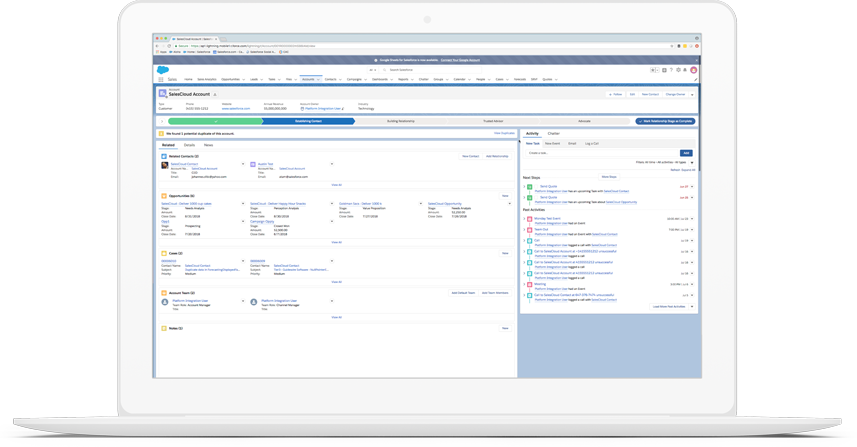The width and height of the screenshot is (857, 447).
Task: Click the www.salesforce.com website link
Action: click(236, 109)
